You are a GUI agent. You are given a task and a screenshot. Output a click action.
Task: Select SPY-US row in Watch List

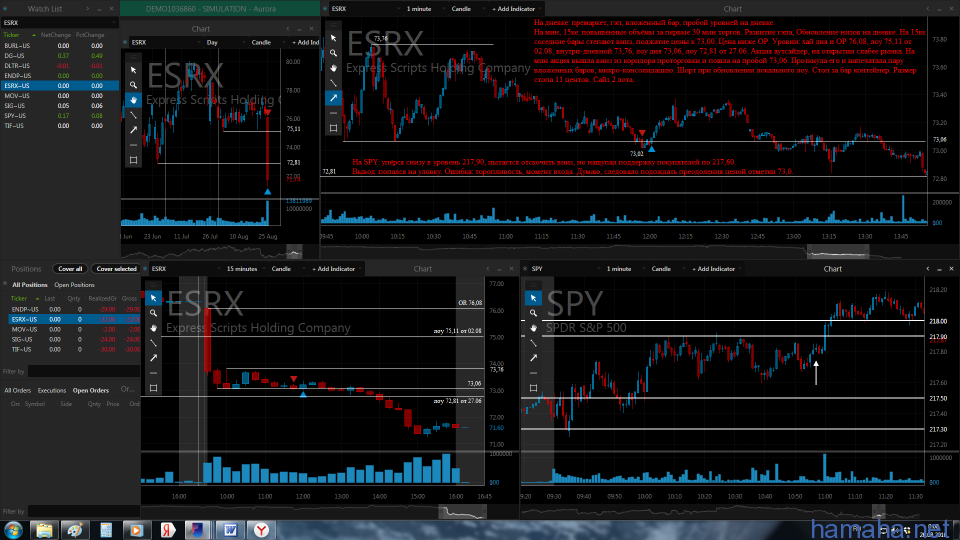59,116
